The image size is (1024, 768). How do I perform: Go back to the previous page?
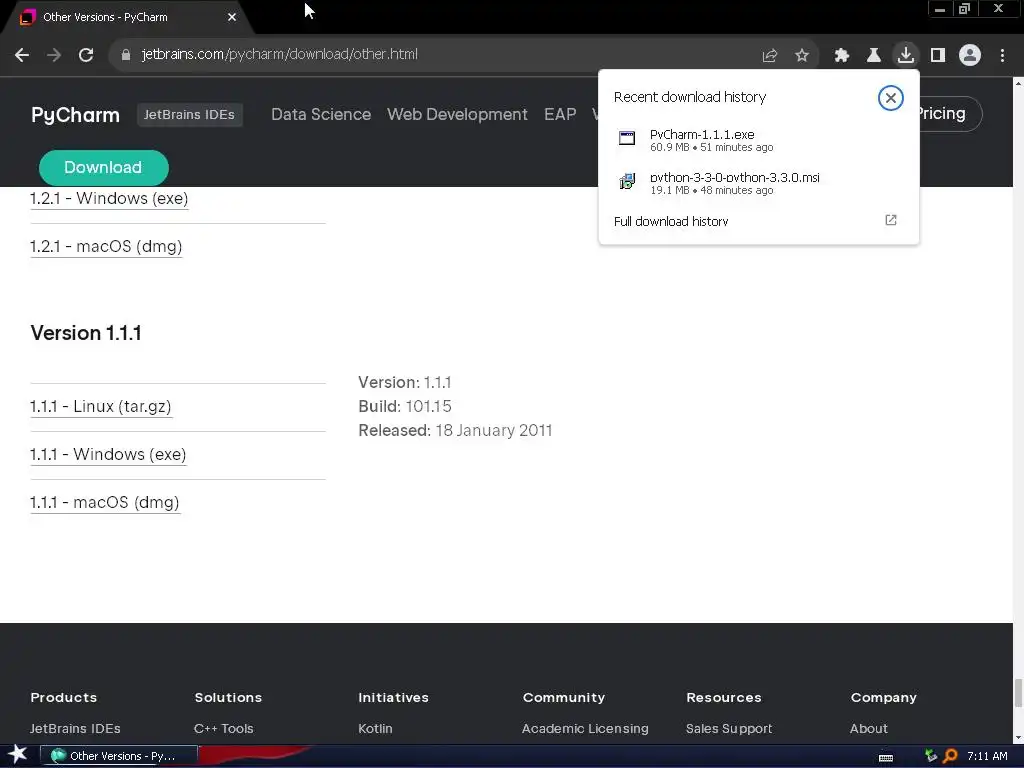[22, 55]
